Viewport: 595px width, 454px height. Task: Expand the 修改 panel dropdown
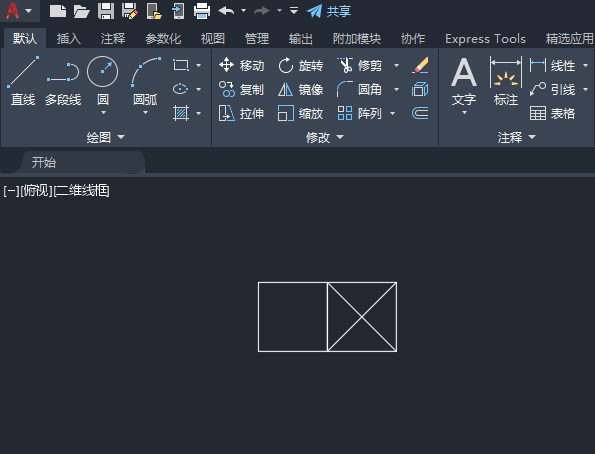(325, 137)
